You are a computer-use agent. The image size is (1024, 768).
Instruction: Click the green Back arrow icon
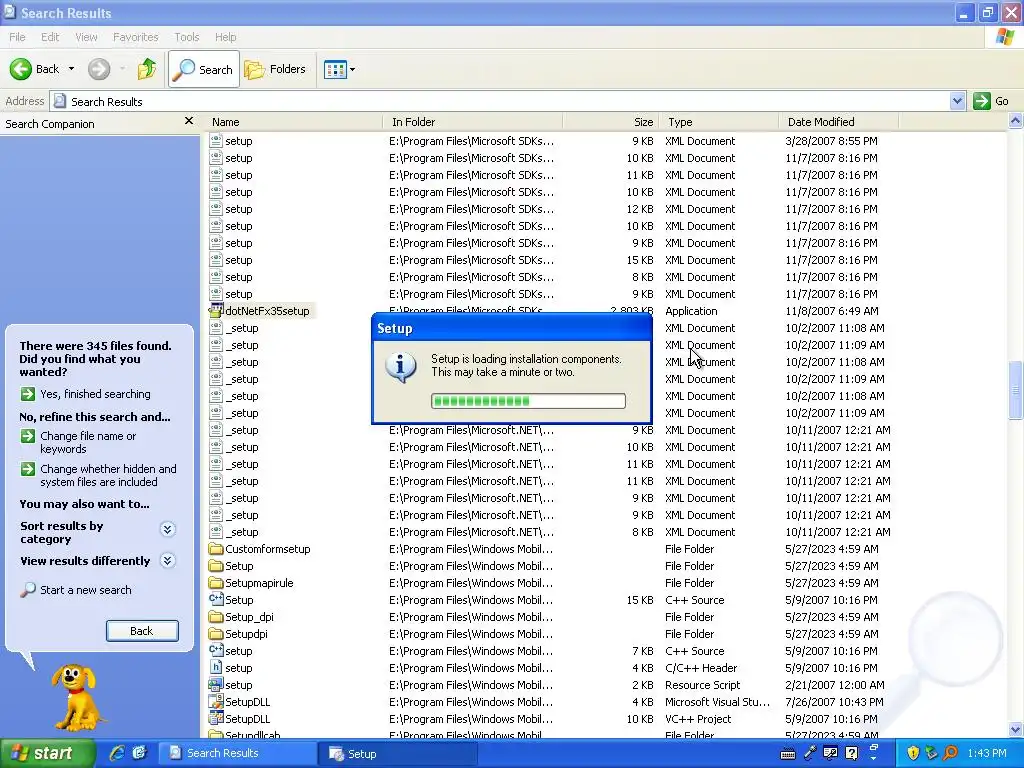[21, 69]
